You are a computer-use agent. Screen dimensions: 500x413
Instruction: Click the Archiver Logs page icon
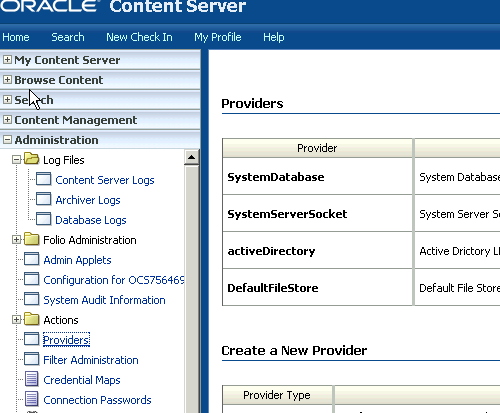[x=43, y=199]
